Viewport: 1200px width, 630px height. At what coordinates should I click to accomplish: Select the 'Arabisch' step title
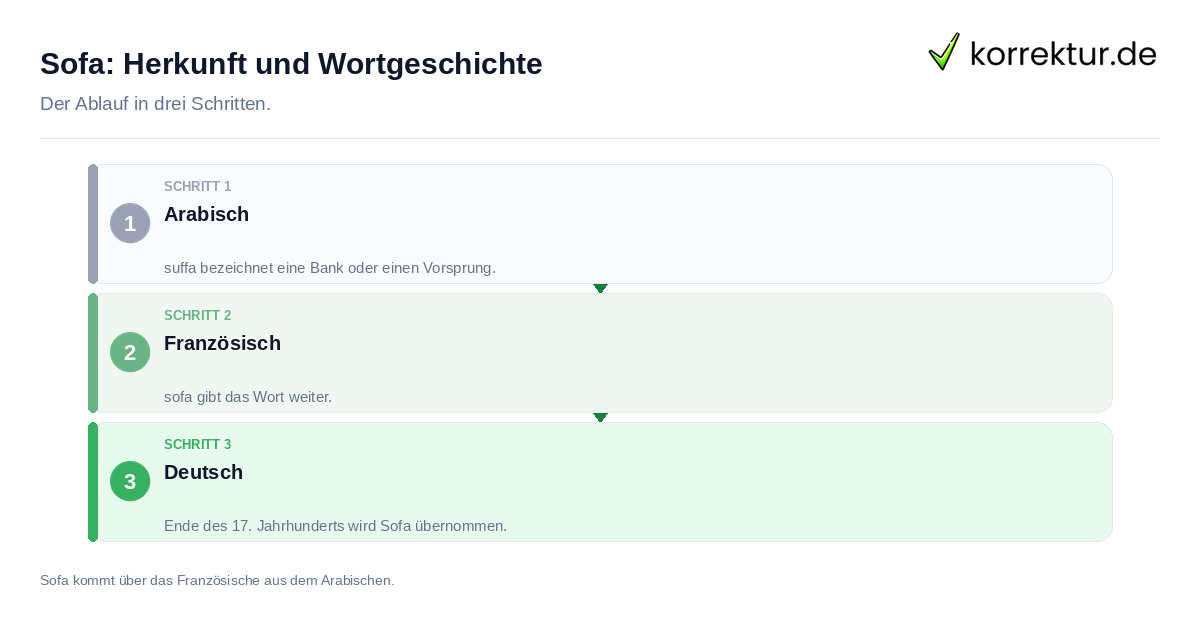click(206, 214)
